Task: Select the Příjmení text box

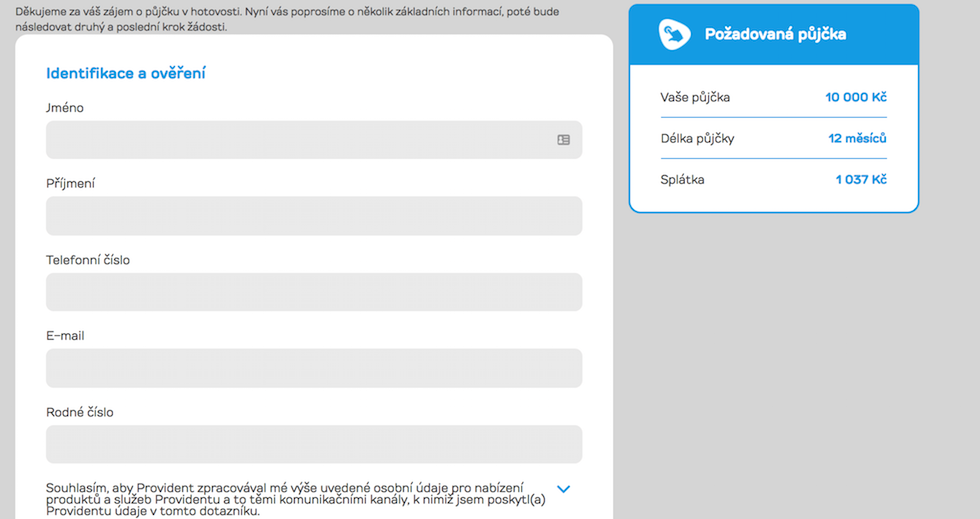Action: point(314,216)
